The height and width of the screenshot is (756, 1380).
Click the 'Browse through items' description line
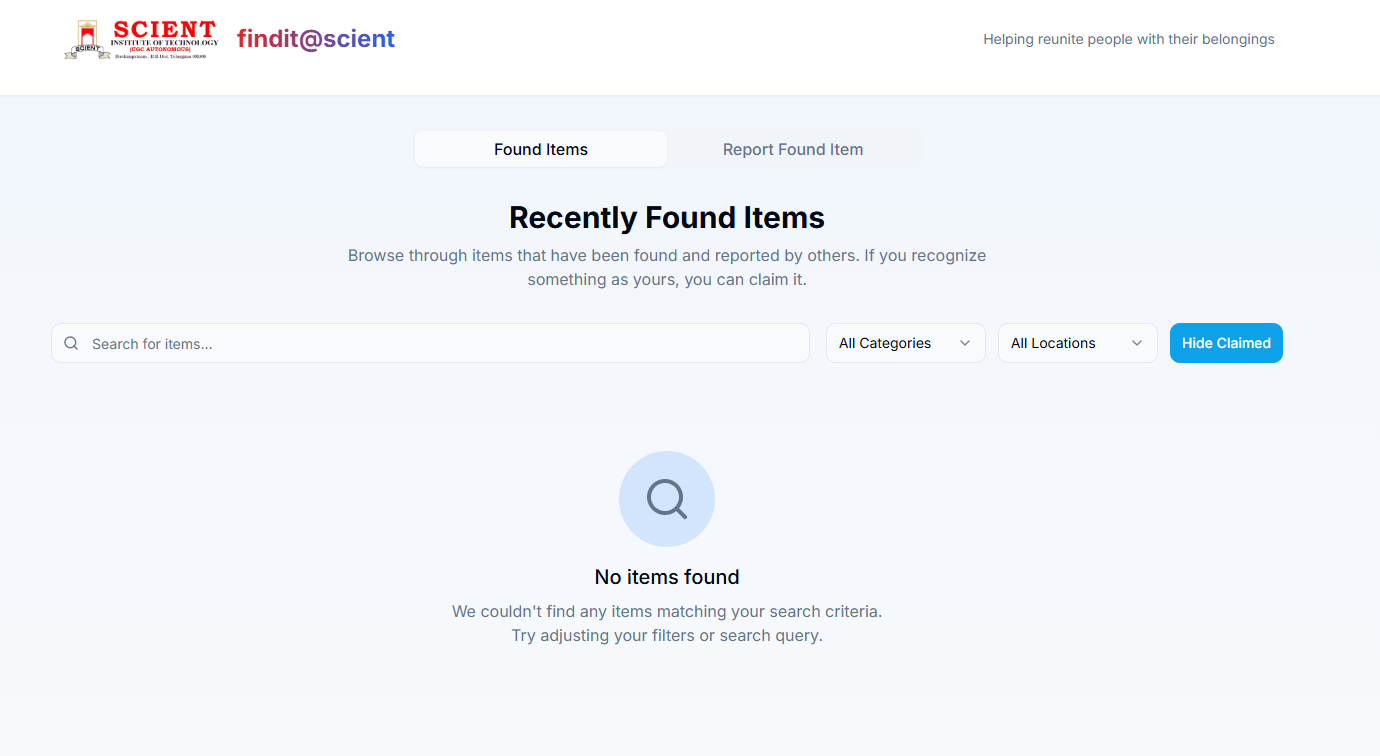click(667, 255)
